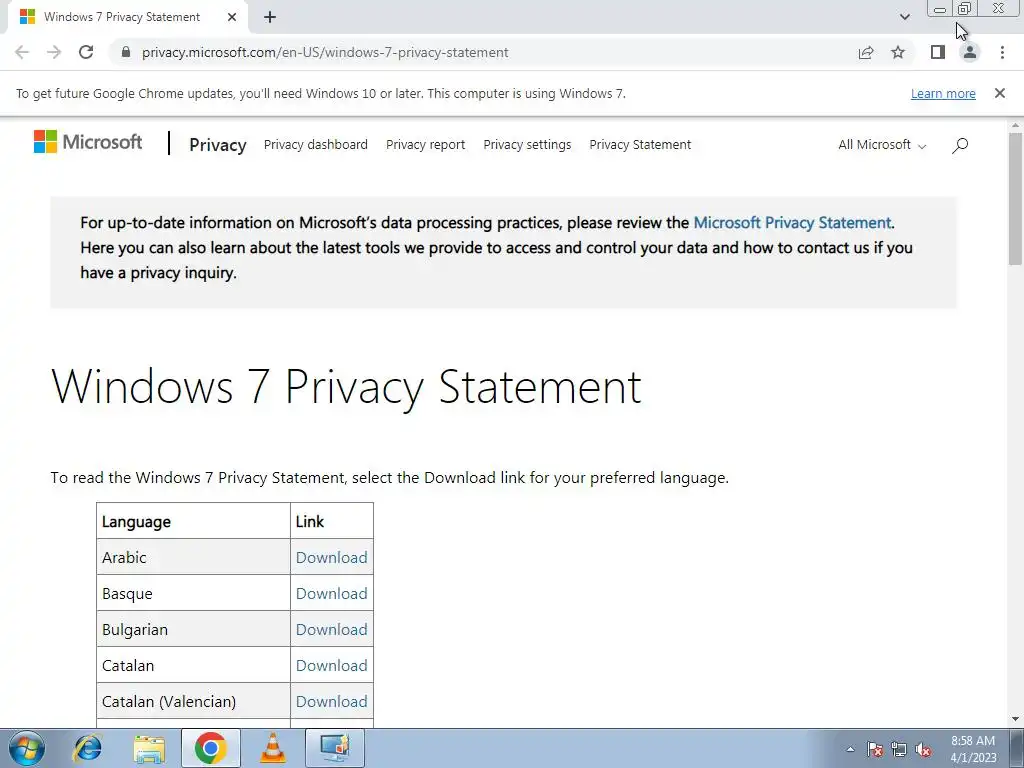Bookmark this page with the star icon
The image size is (1024, 768).
(898, 52)
